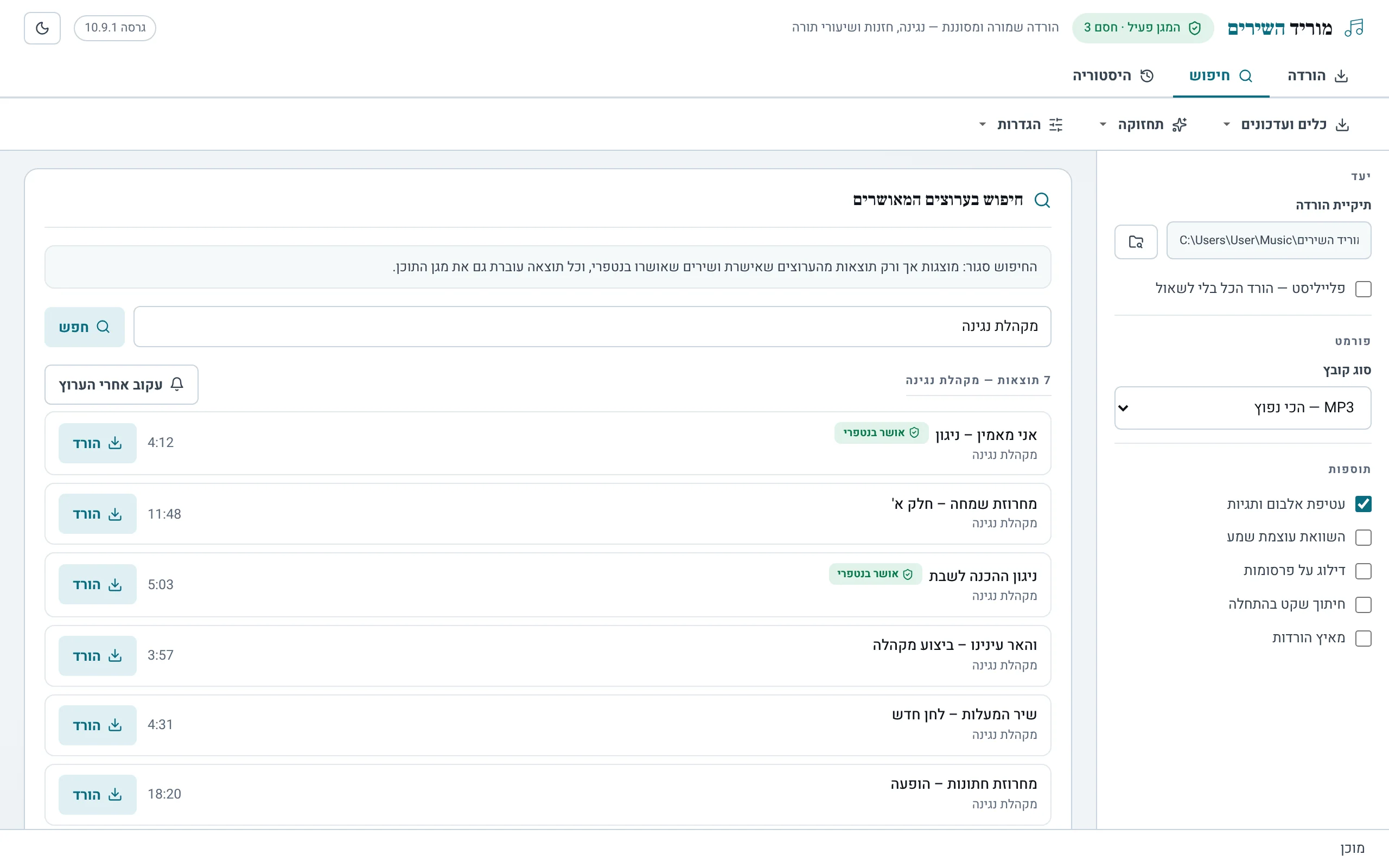The image size is (1389, 868).
Task: Click the shield icon on ניגון ההכנה לשבת badge
Action: pos(908,573)
